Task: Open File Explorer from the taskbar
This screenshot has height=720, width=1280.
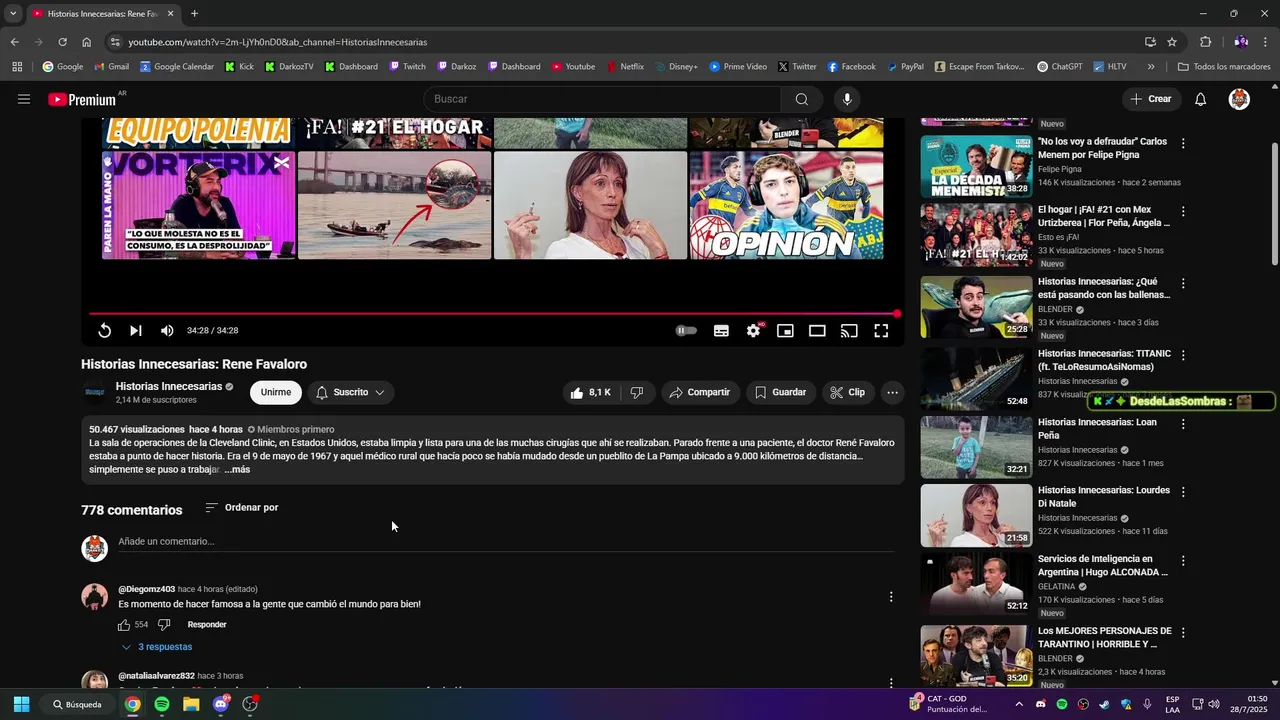Action: coord(191,704)
